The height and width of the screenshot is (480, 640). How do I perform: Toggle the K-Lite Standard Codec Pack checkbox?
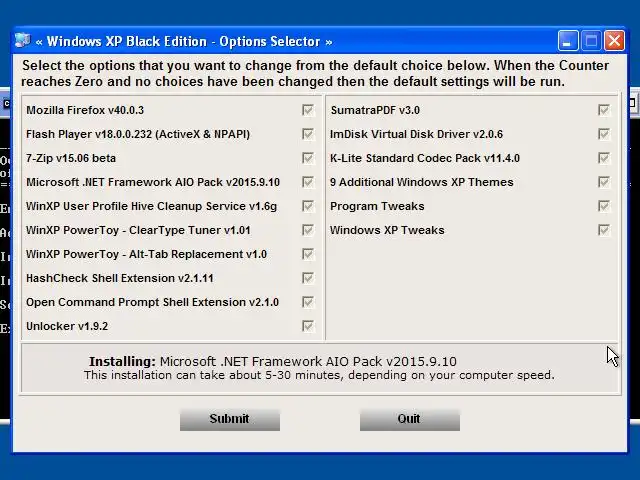coord(604,158)
